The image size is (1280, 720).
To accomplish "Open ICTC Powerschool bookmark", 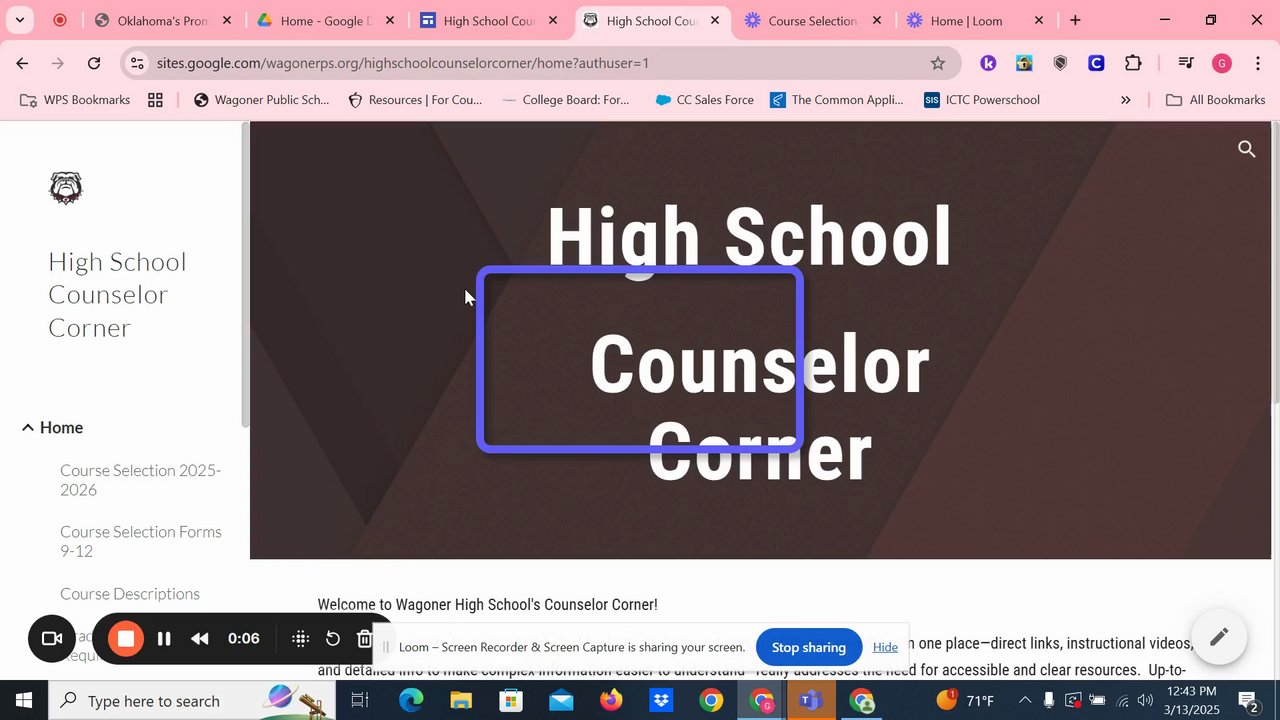I will point(982,100).
